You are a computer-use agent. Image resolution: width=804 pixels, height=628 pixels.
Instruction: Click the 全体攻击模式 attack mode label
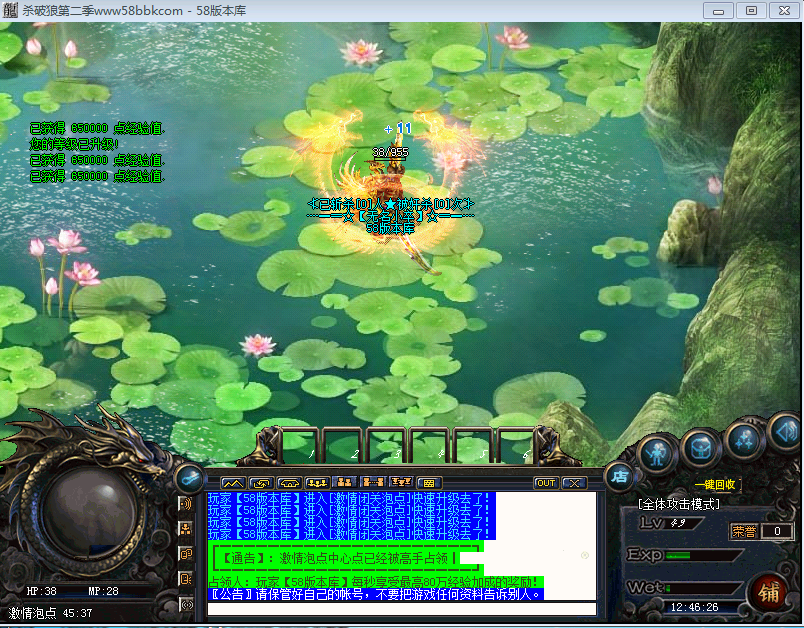coord(679,504)
